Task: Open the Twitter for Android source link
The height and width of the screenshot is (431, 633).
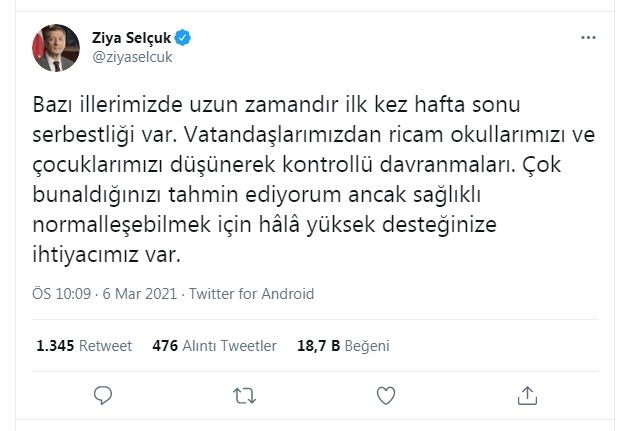Action: tap(251, 294)
